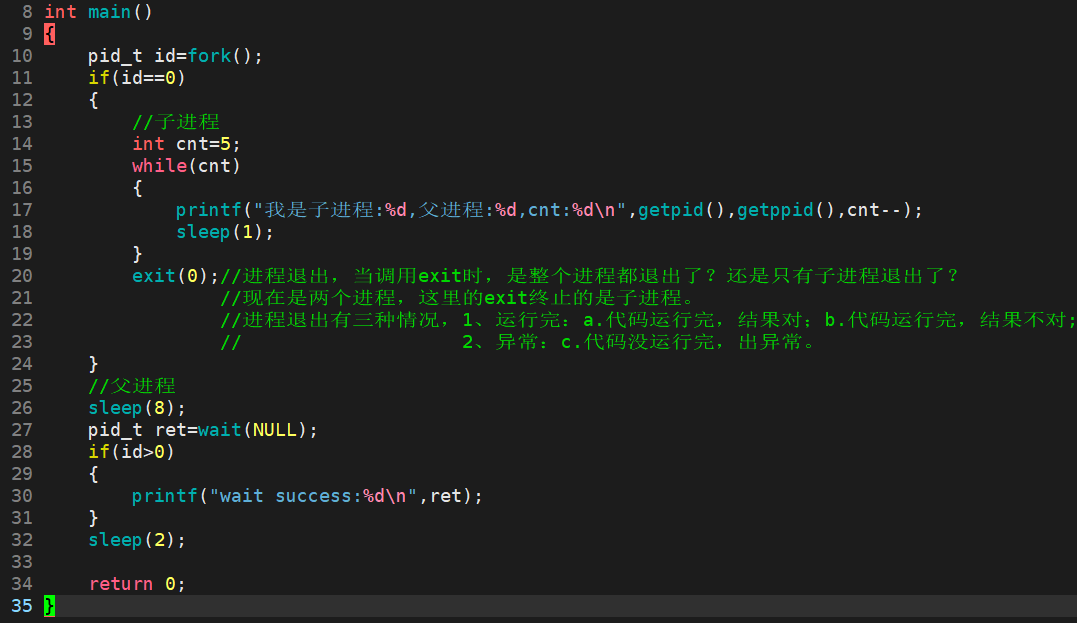Click the '//父进程' comment
The image size is (1077, 623).
coord(132,386)
